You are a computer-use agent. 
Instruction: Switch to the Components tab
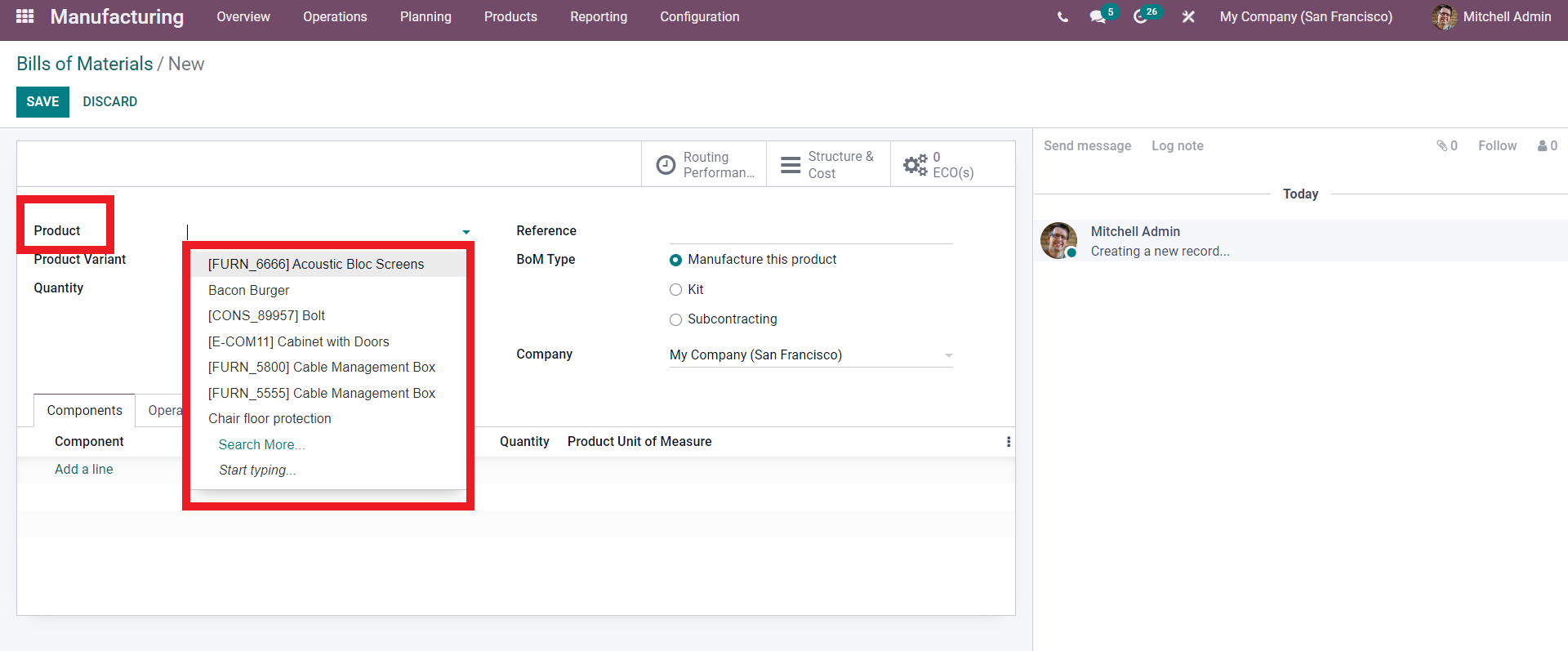85,410
